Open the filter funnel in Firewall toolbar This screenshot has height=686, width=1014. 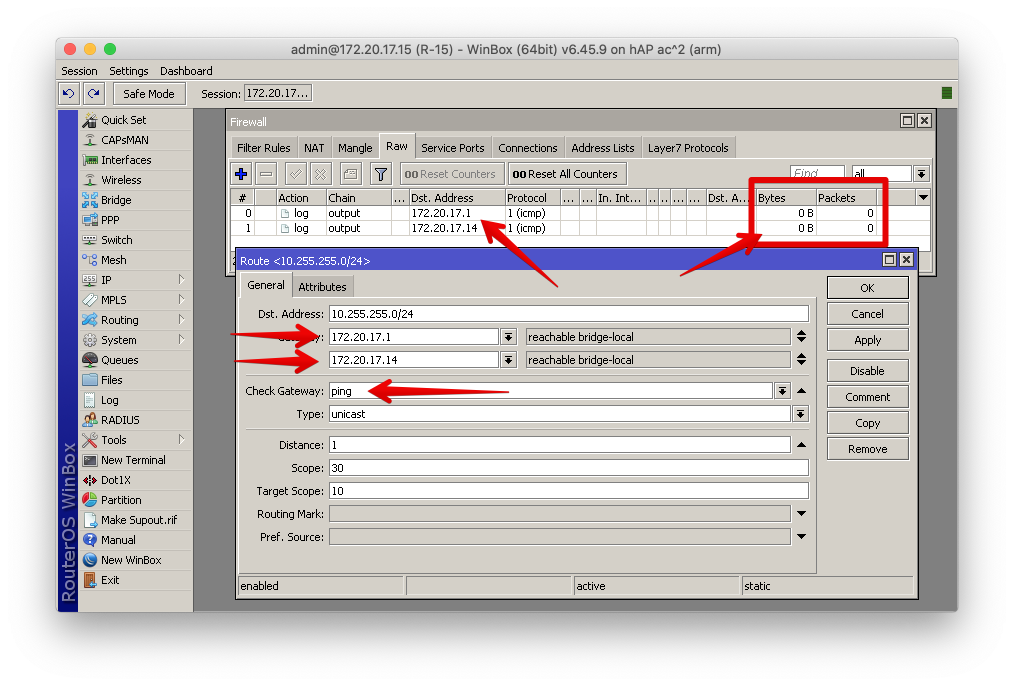(x=381, y=174)
